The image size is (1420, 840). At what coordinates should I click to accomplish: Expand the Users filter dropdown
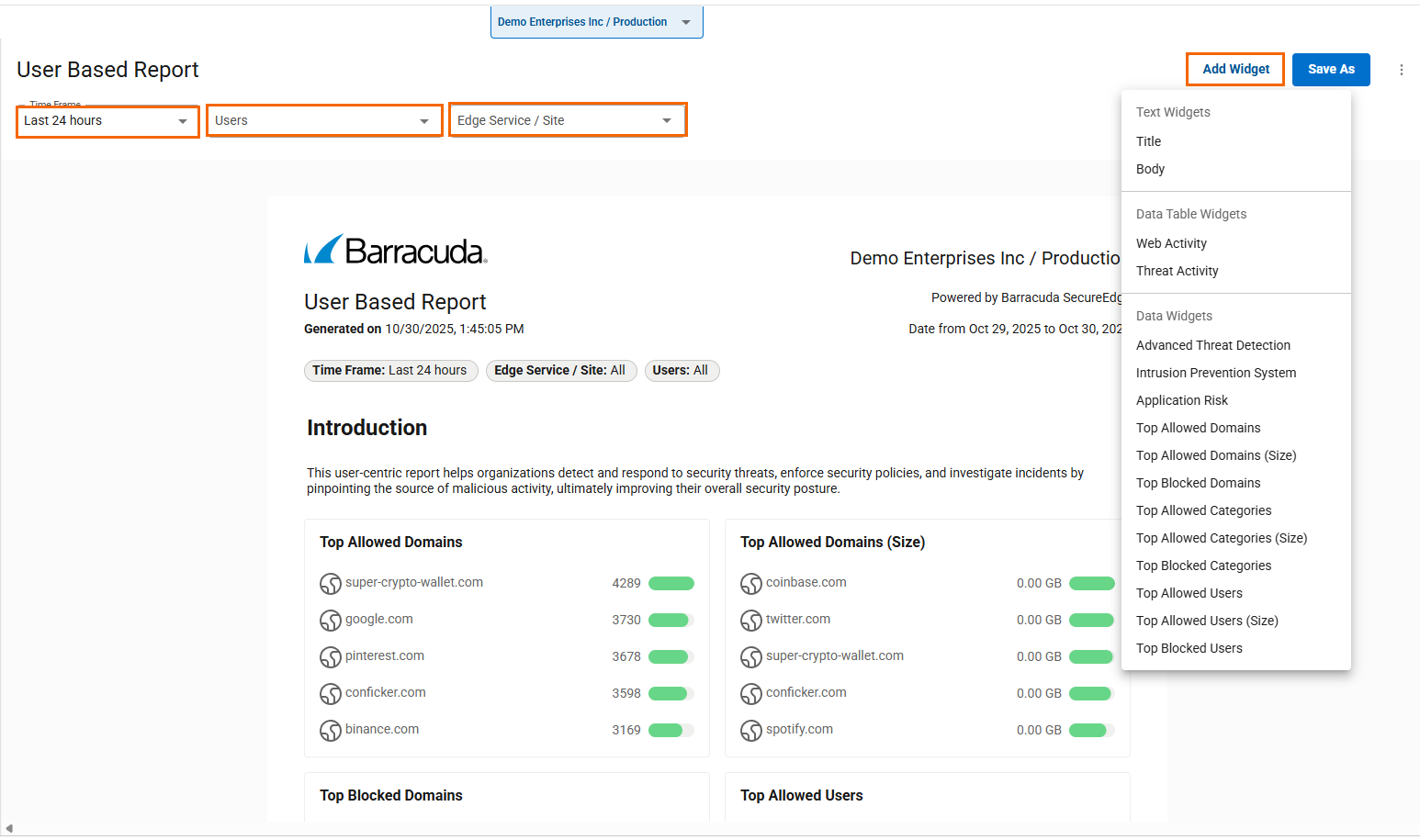(x=323, y=121)
